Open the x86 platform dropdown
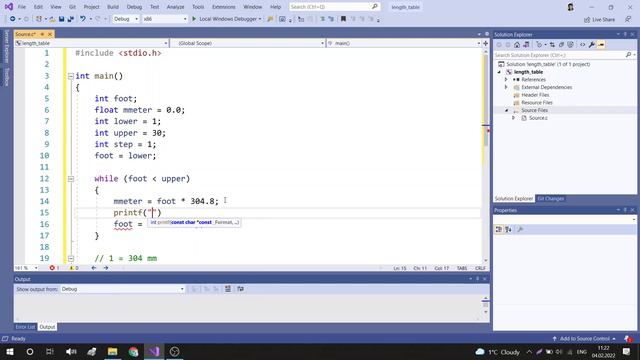This screenshot has width=640, height=360. pyautogui.click(x=164, y=19)
